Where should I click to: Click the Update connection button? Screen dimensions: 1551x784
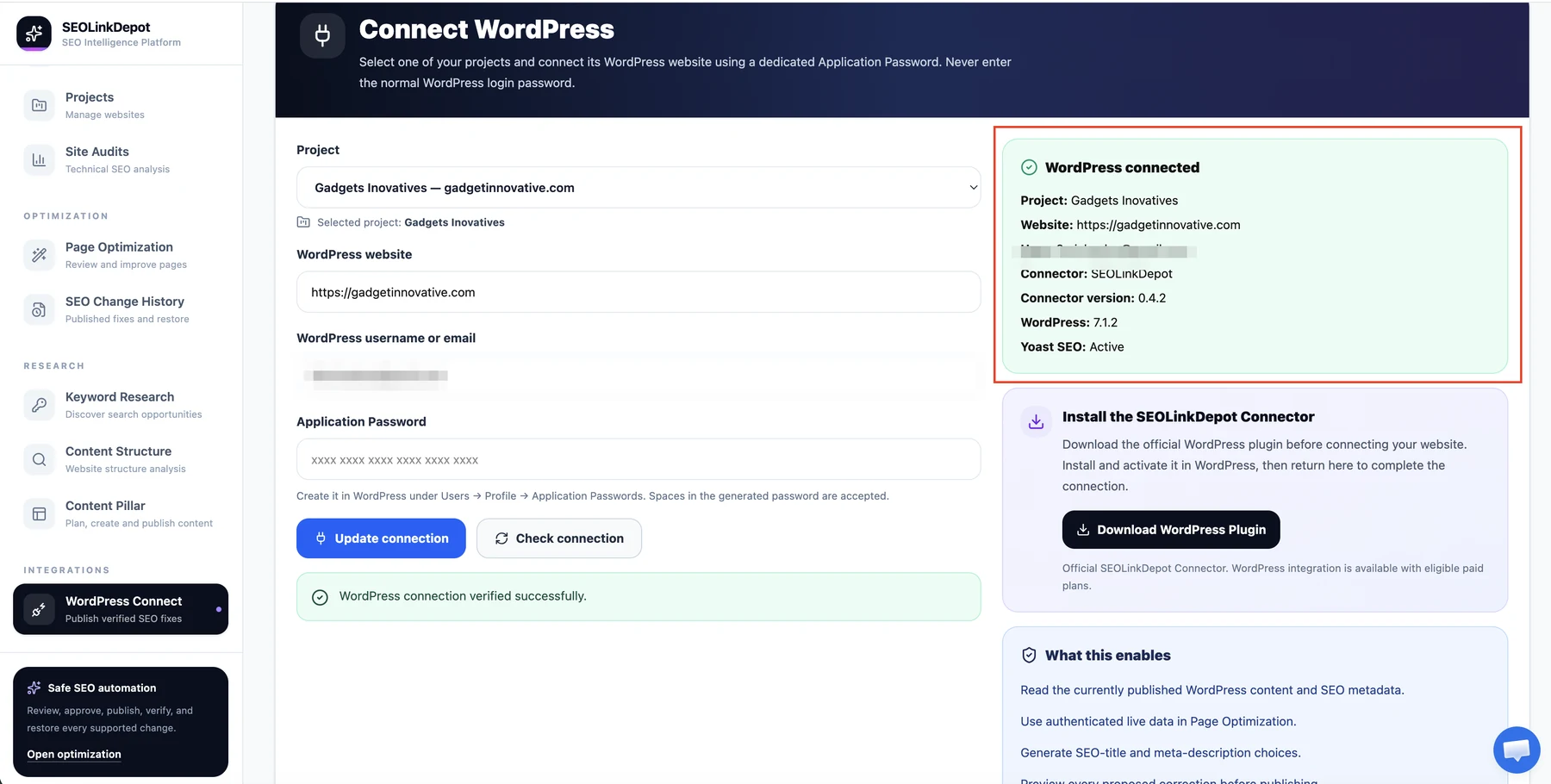[x=381, y=538]
